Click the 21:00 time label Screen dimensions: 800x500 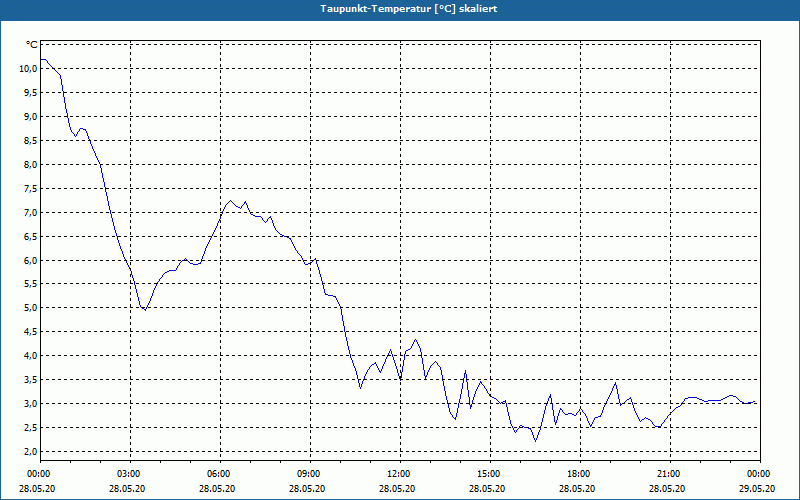click(x=670, y=474)
